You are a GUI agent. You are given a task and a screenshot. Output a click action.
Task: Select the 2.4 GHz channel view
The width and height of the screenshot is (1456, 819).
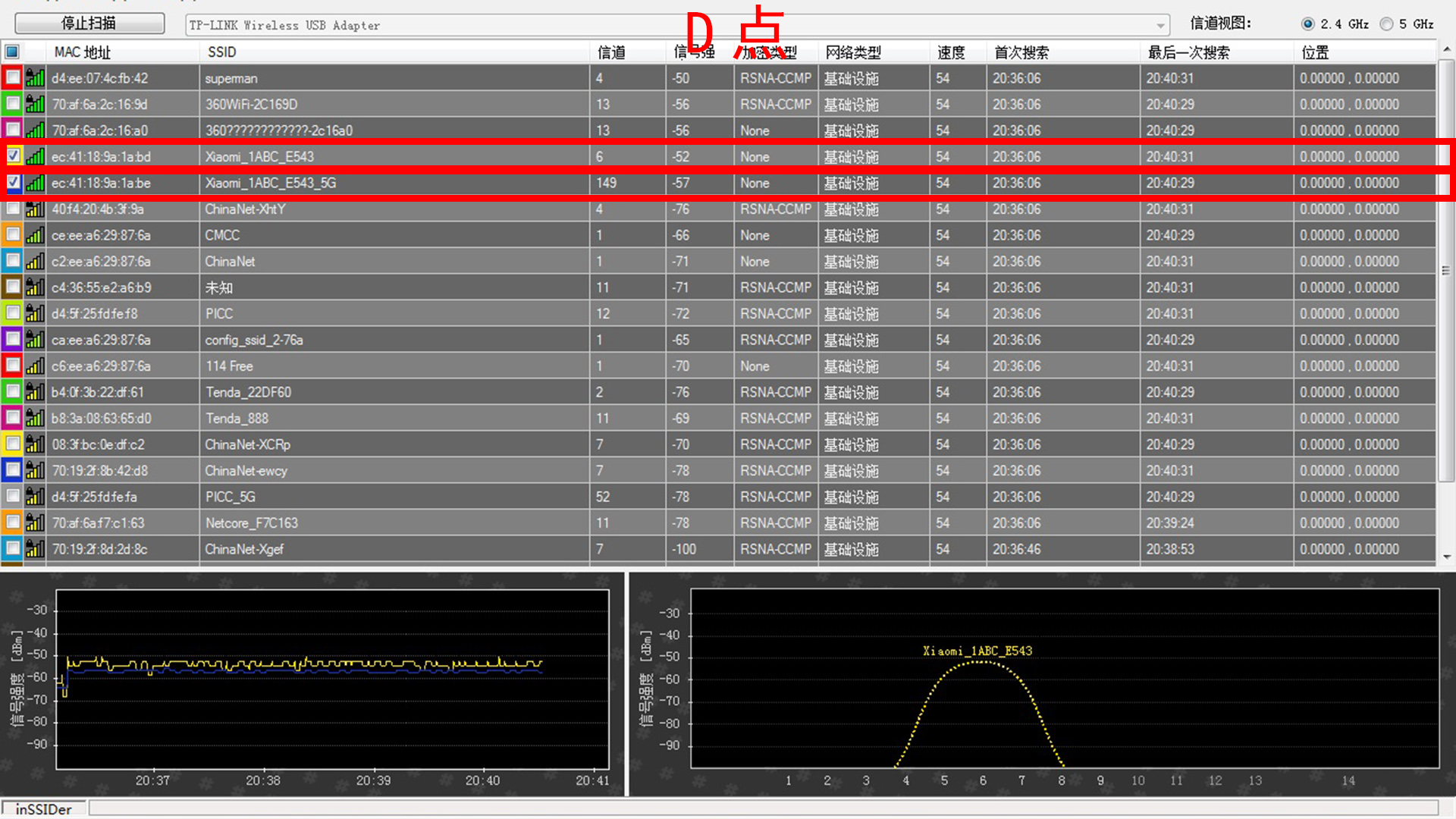click(1308, 24)
